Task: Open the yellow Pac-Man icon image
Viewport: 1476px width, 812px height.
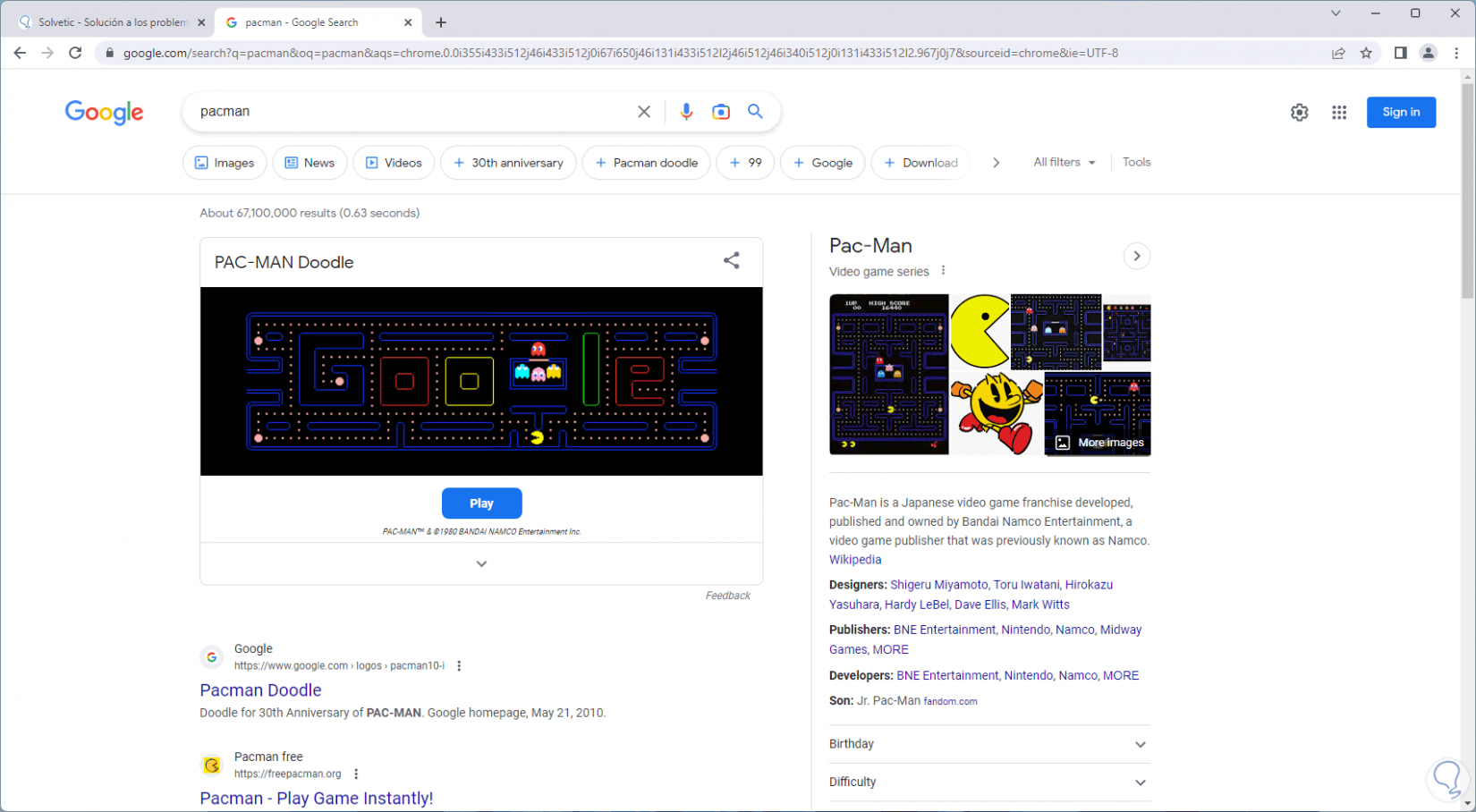Action: point(980,332)
